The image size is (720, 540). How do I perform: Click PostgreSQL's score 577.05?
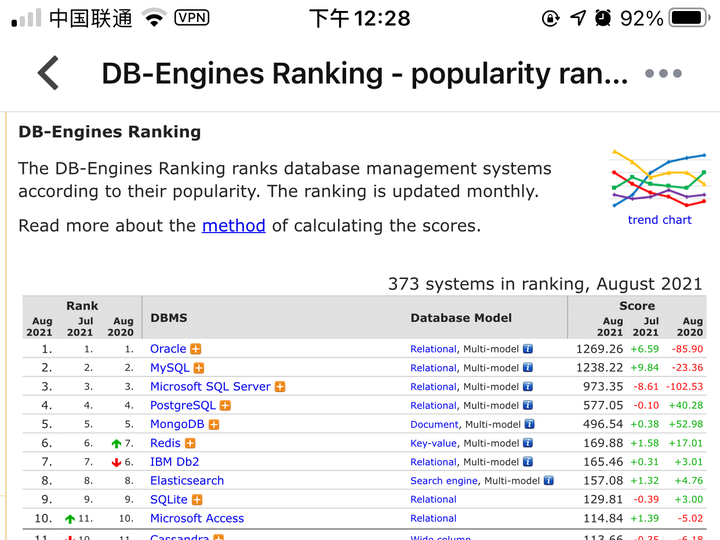[x=603, y=405]
